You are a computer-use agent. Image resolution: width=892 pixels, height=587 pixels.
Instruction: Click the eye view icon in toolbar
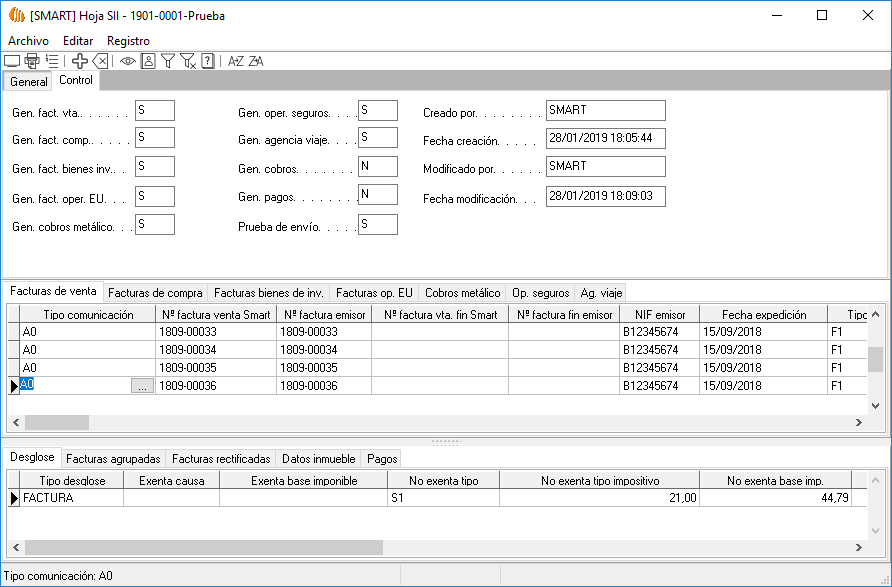point(128,61)
